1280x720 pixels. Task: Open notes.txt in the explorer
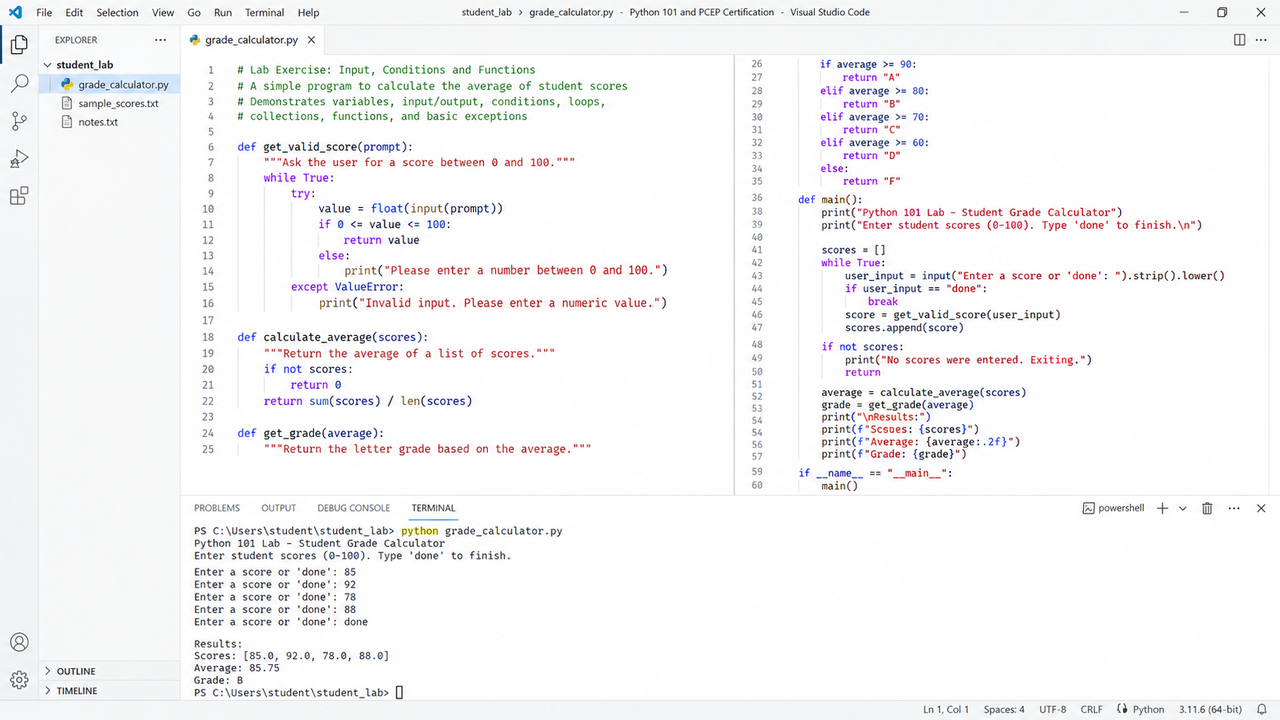110,122
